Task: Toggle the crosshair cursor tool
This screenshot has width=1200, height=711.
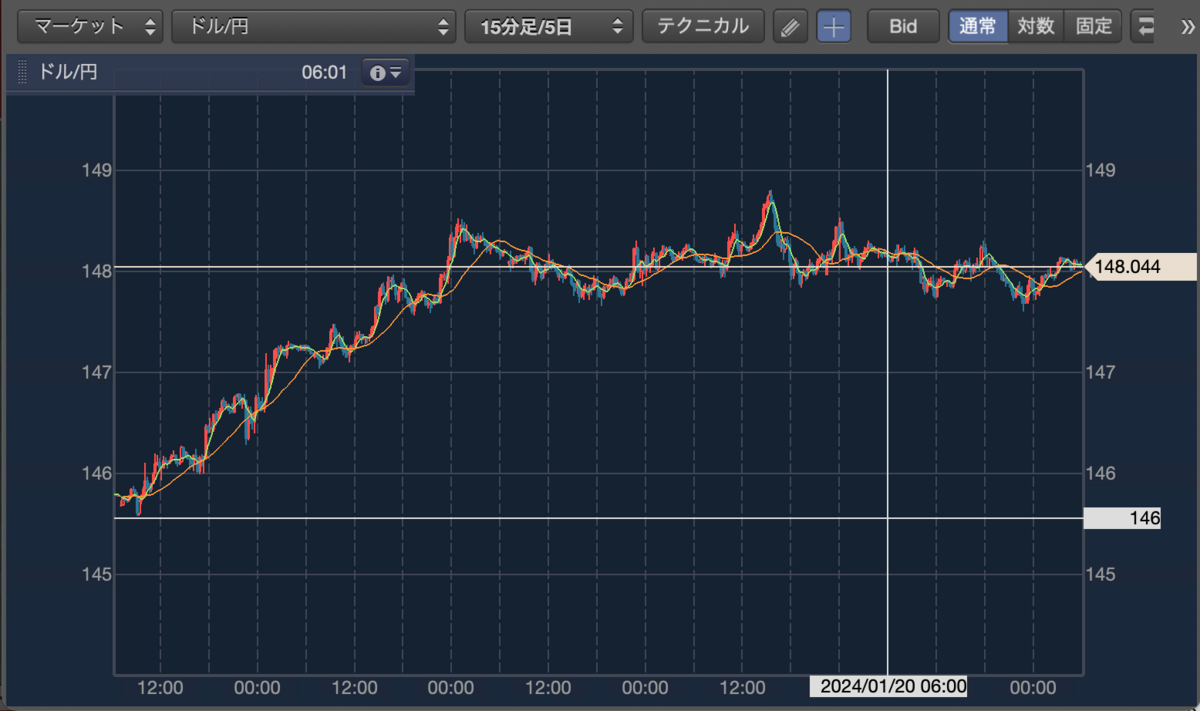Action: click(834, 27)
